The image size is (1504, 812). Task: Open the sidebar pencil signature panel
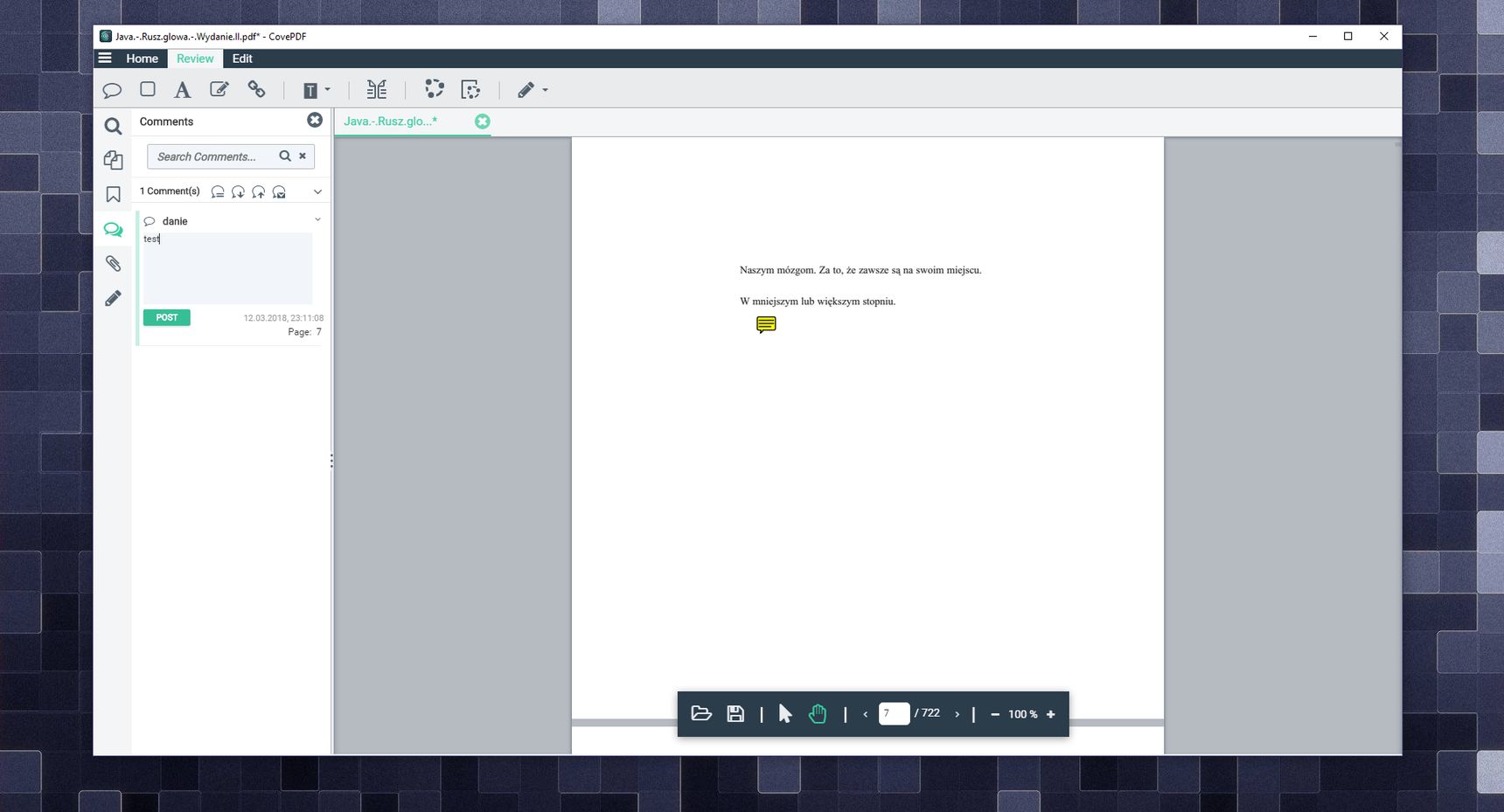pyautogui.click(x=113, y=298)
